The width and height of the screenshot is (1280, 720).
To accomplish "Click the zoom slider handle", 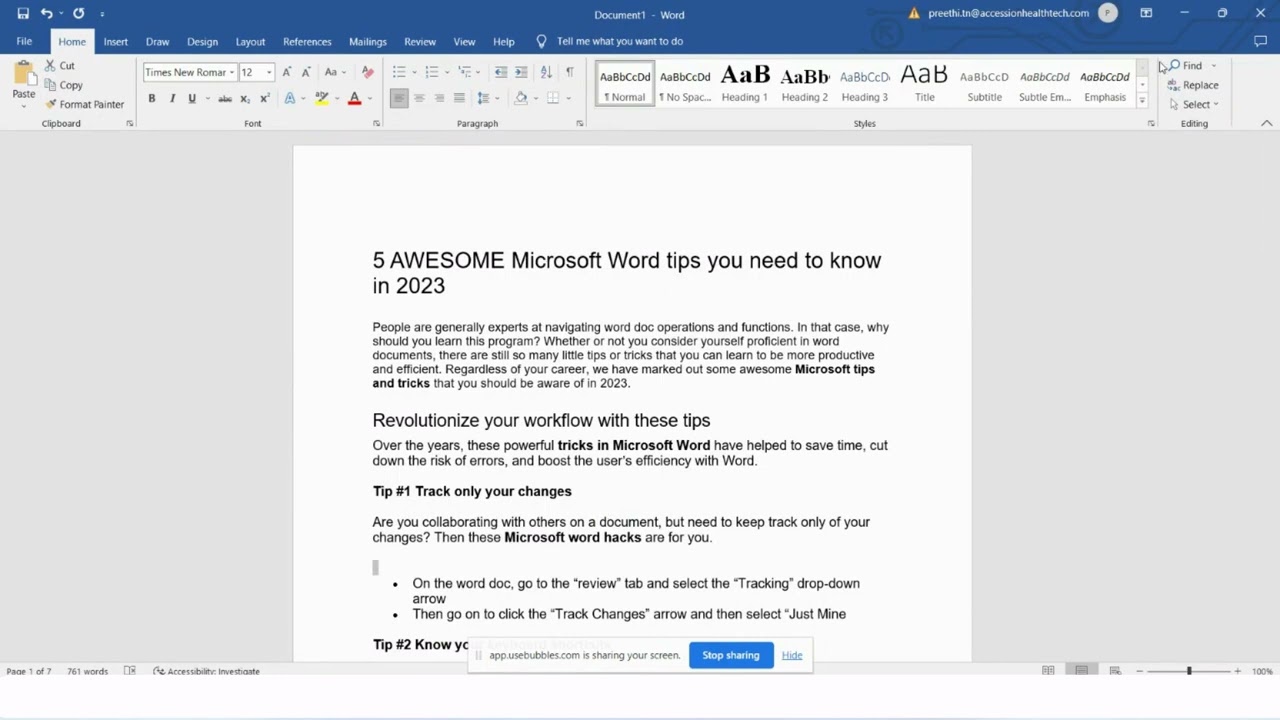I will (x=1189, y=671).
